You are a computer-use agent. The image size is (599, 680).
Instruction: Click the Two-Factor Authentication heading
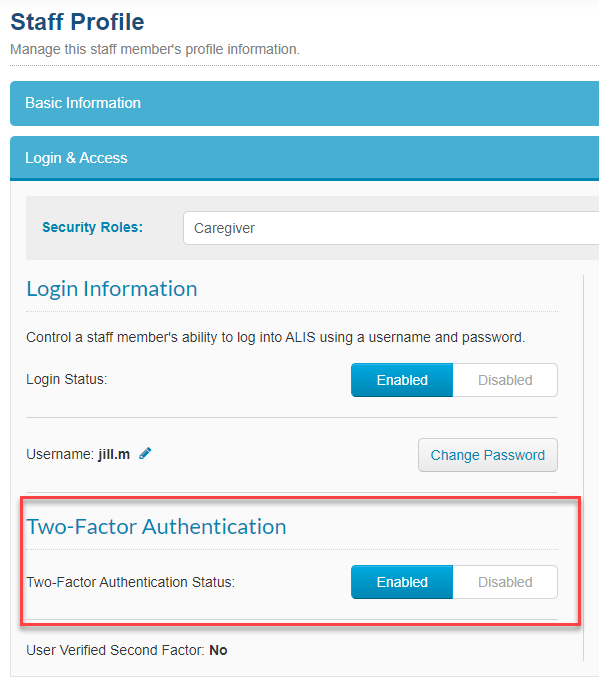pos(156,526)
